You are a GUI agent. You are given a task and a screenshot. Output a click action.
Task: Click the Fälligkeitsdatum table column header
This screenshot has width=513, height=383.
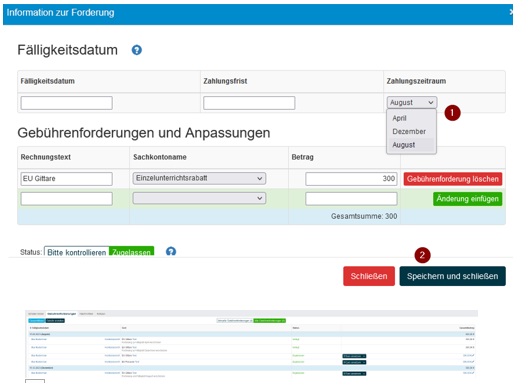click(x=48, y=81)
